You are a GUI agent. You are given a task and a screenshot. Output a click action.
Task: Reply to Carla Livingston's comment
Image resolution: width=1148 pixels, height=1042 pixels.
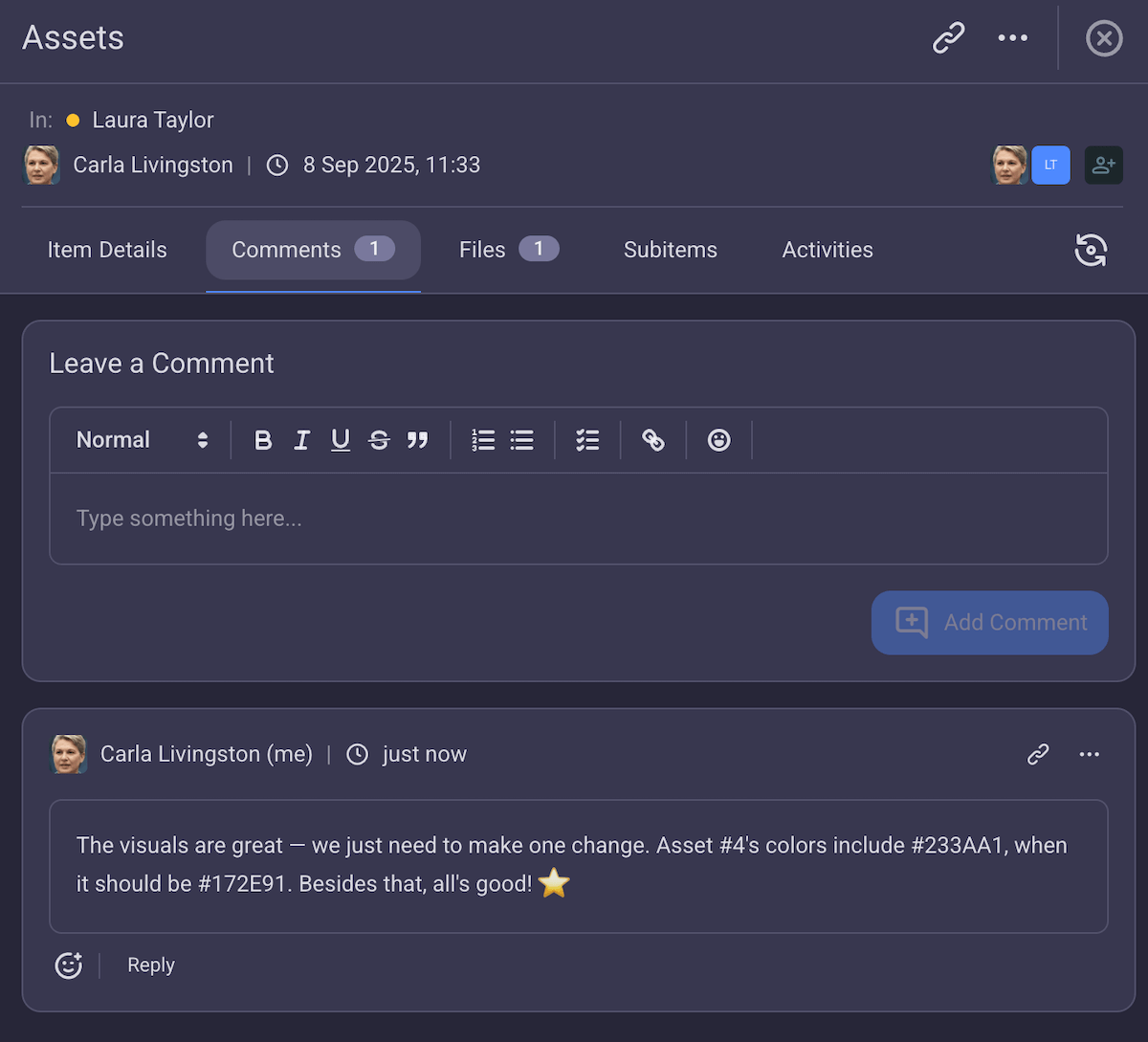pyautogui.click(x=150, y=964)
